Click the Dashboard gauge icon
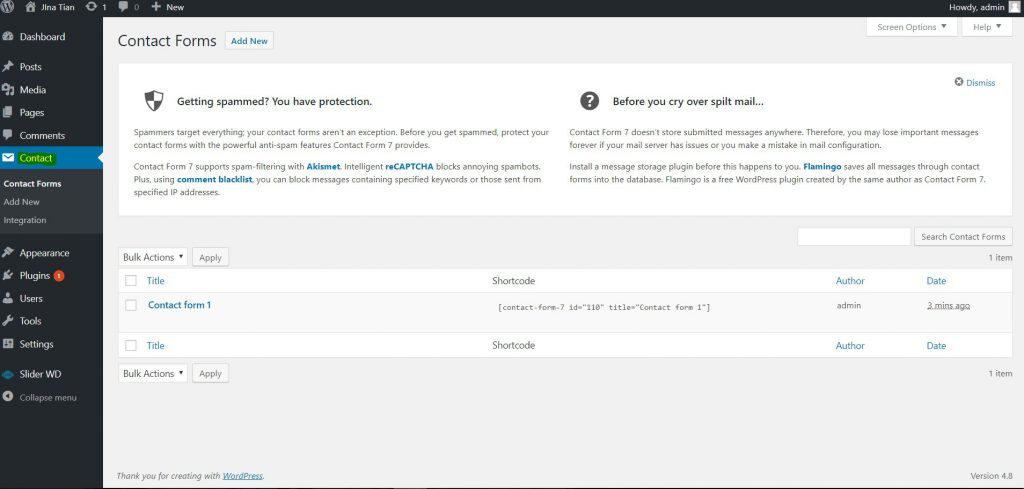The image size is (1024, 489). pos(8,37)
